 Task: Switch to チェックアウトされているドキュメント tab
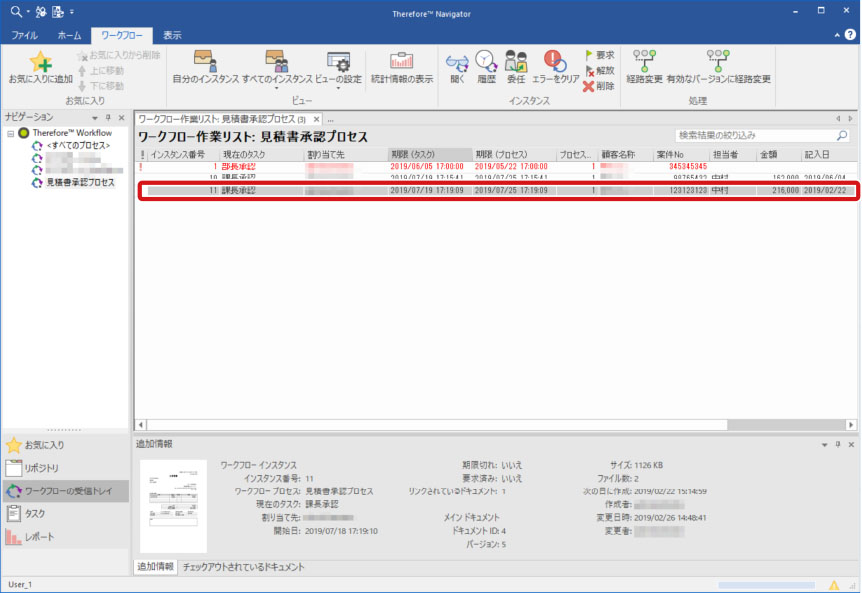243,567
